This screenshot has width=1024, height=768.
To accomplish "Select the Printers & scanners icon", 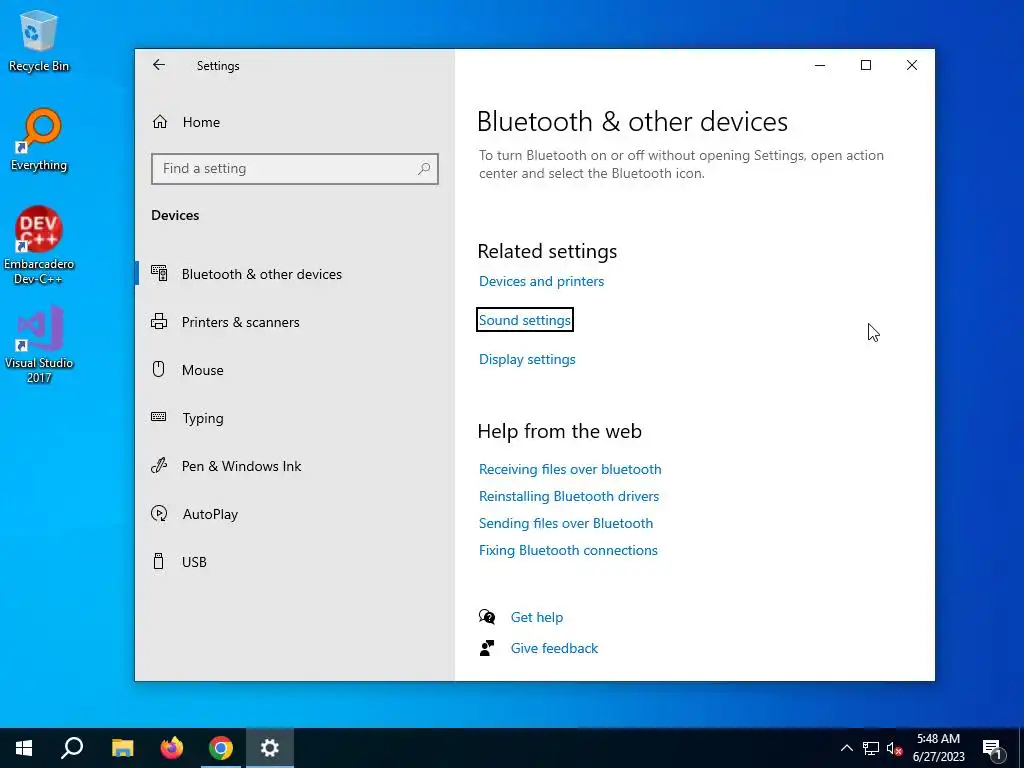I will (x=159, y=321).
